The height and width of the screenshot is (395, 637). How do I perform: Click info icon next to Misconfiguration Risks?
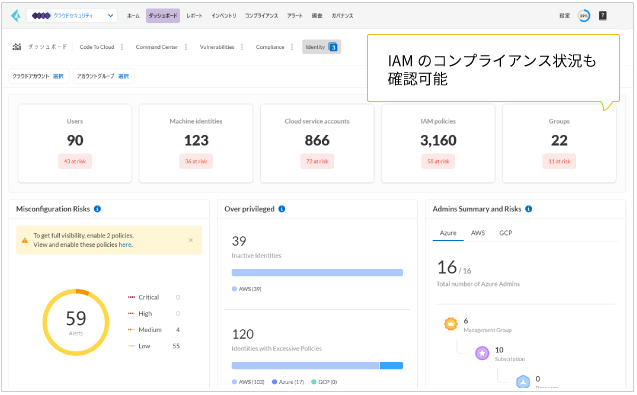click(x=98, y=209)
